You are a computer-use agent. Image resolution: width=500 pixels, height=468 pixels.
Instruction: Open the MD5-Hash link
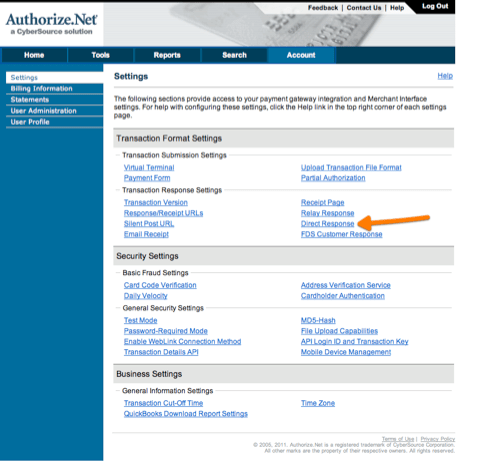click(318, 320)
